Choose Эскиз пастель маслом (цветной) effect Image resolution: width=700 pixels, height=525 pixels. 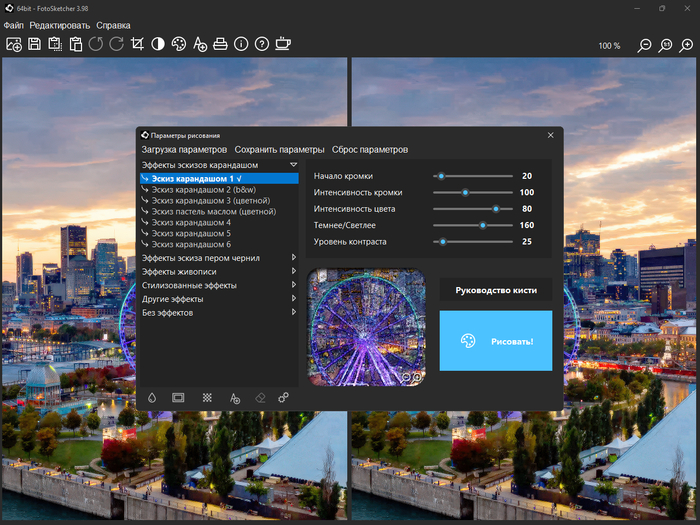pyautogui.click(x=213, y=212)
